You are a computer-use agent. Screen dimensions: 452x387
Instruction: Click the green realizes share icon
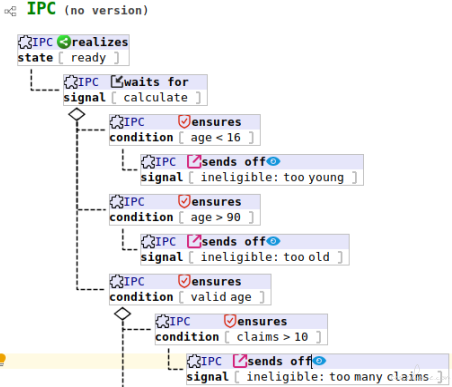(63, 42)
